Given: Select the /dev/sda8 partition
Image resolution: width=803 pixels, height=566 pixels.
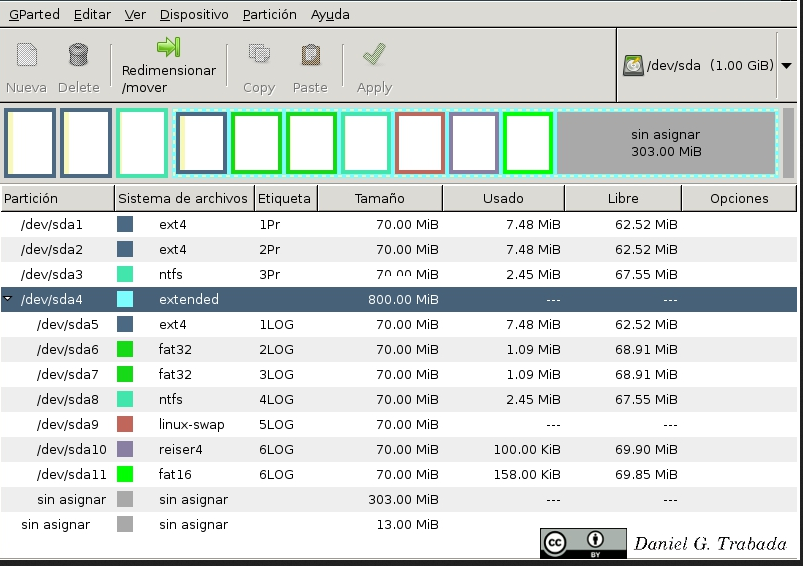Looking at the screenshot, I should (398, 399).
